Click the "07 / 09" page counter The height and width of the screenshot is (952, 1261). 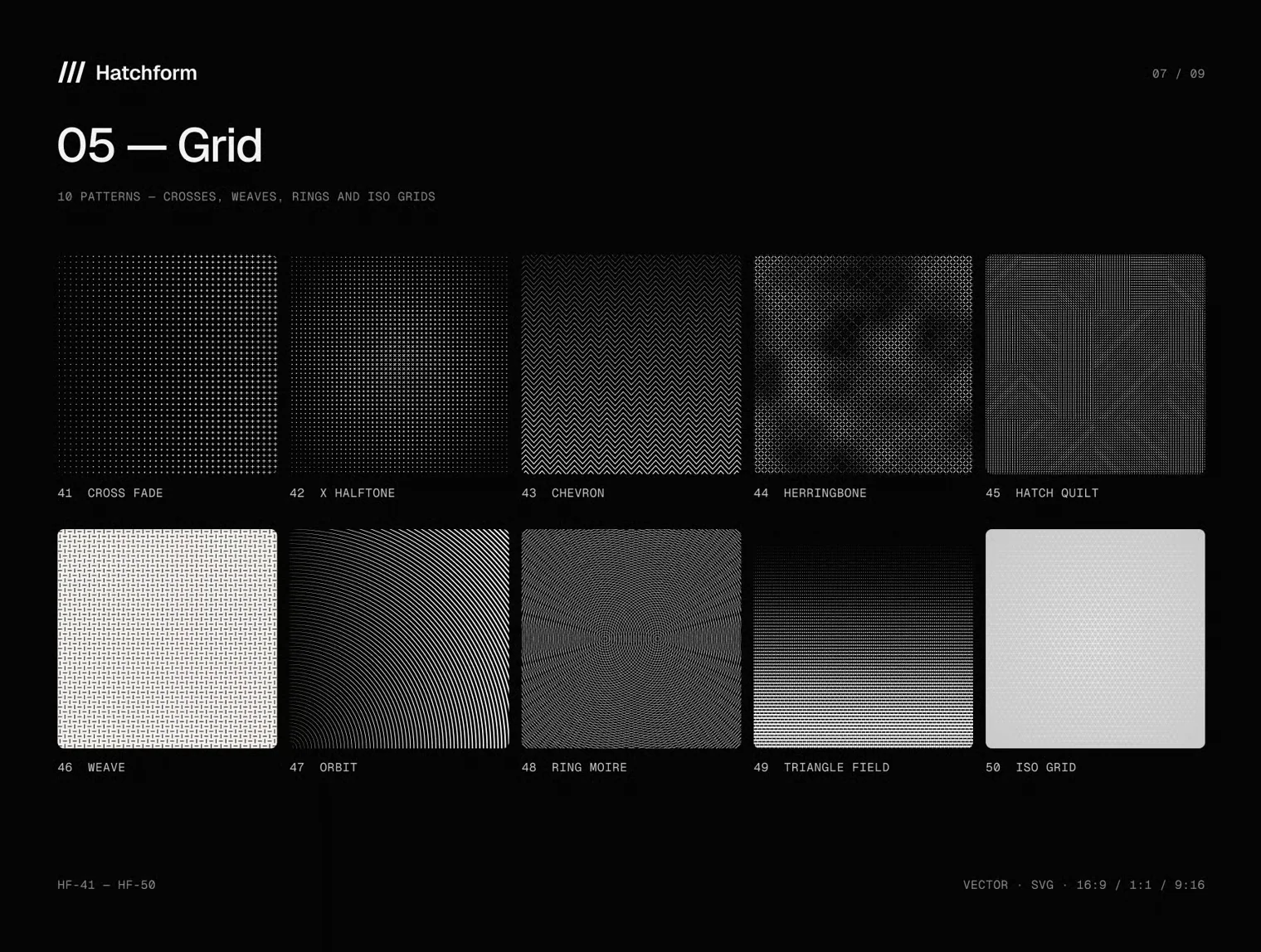tap(1178, 74)
